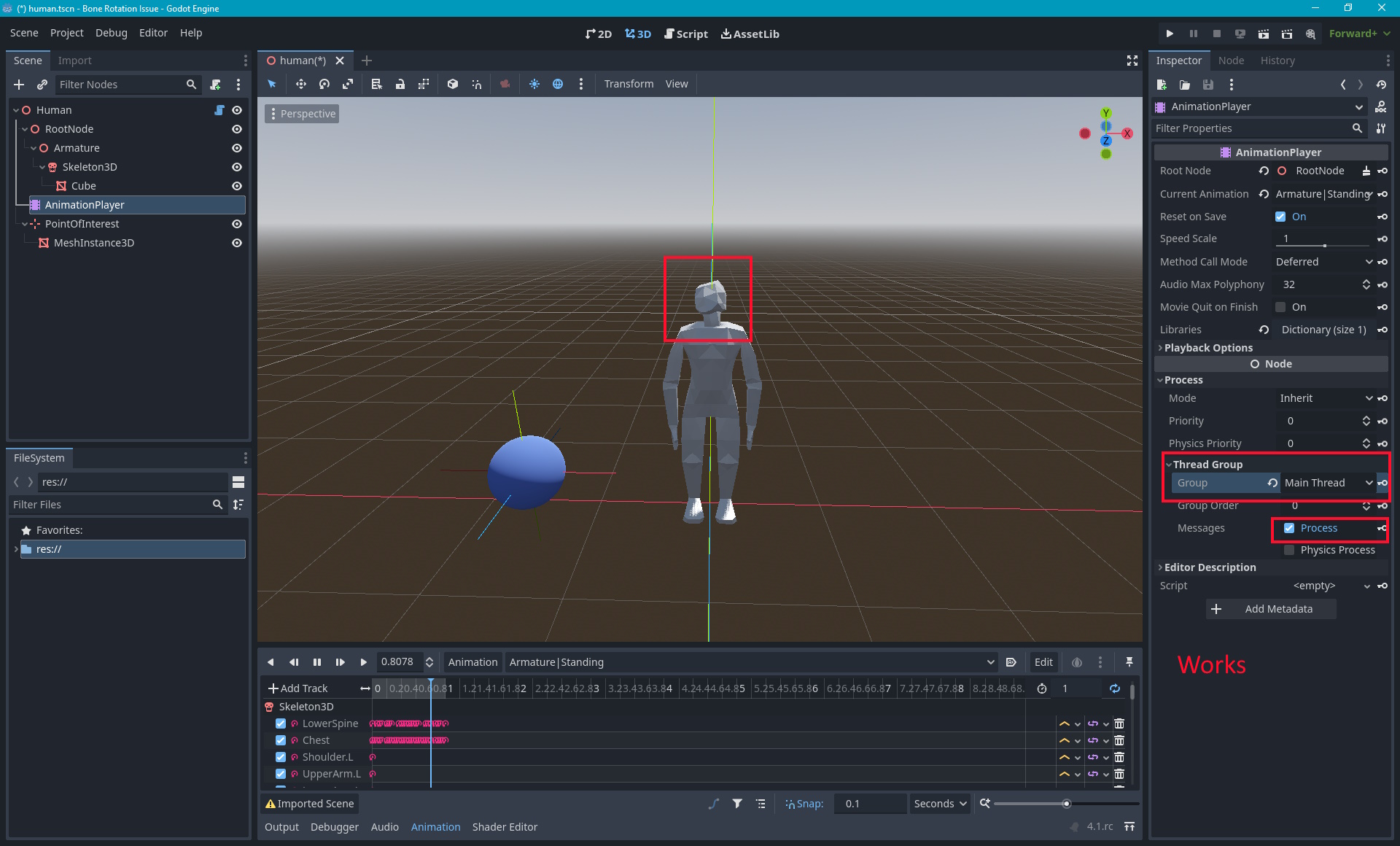Screen dimensions: 1400x846
Task: Open the cinematic preview camera icon
Action: pyautogui.click(x=505, y=84)
